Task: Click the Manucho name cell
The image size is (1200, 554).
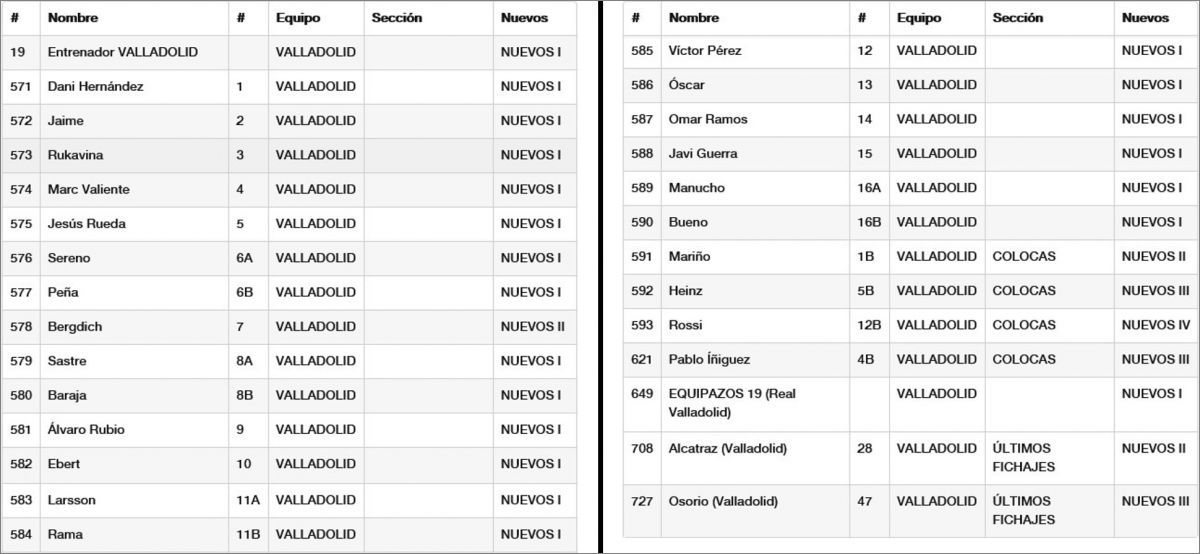Action: [696, 188]
